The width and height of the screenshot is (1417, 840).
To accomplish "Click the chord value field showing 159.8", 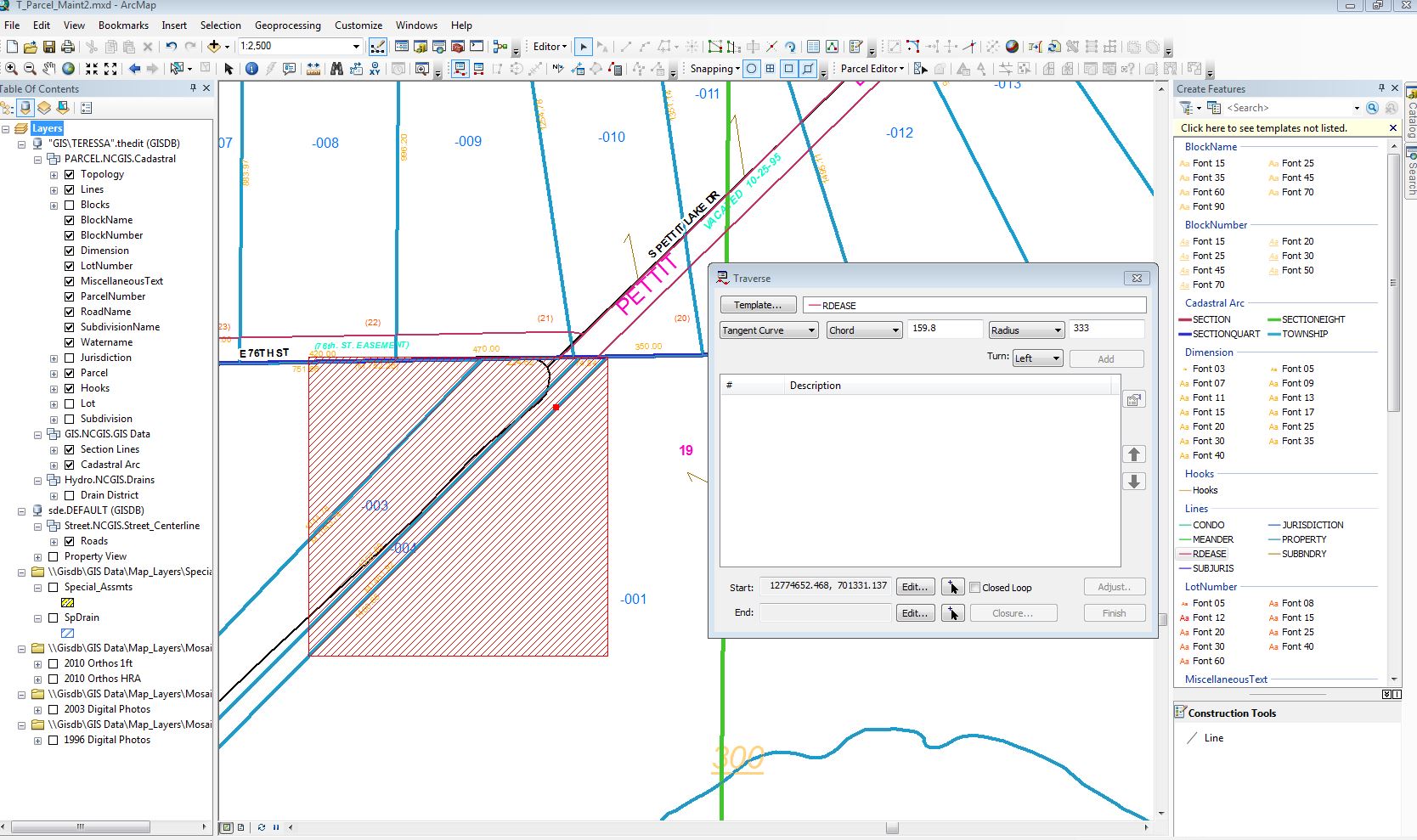I will point(944,329).
